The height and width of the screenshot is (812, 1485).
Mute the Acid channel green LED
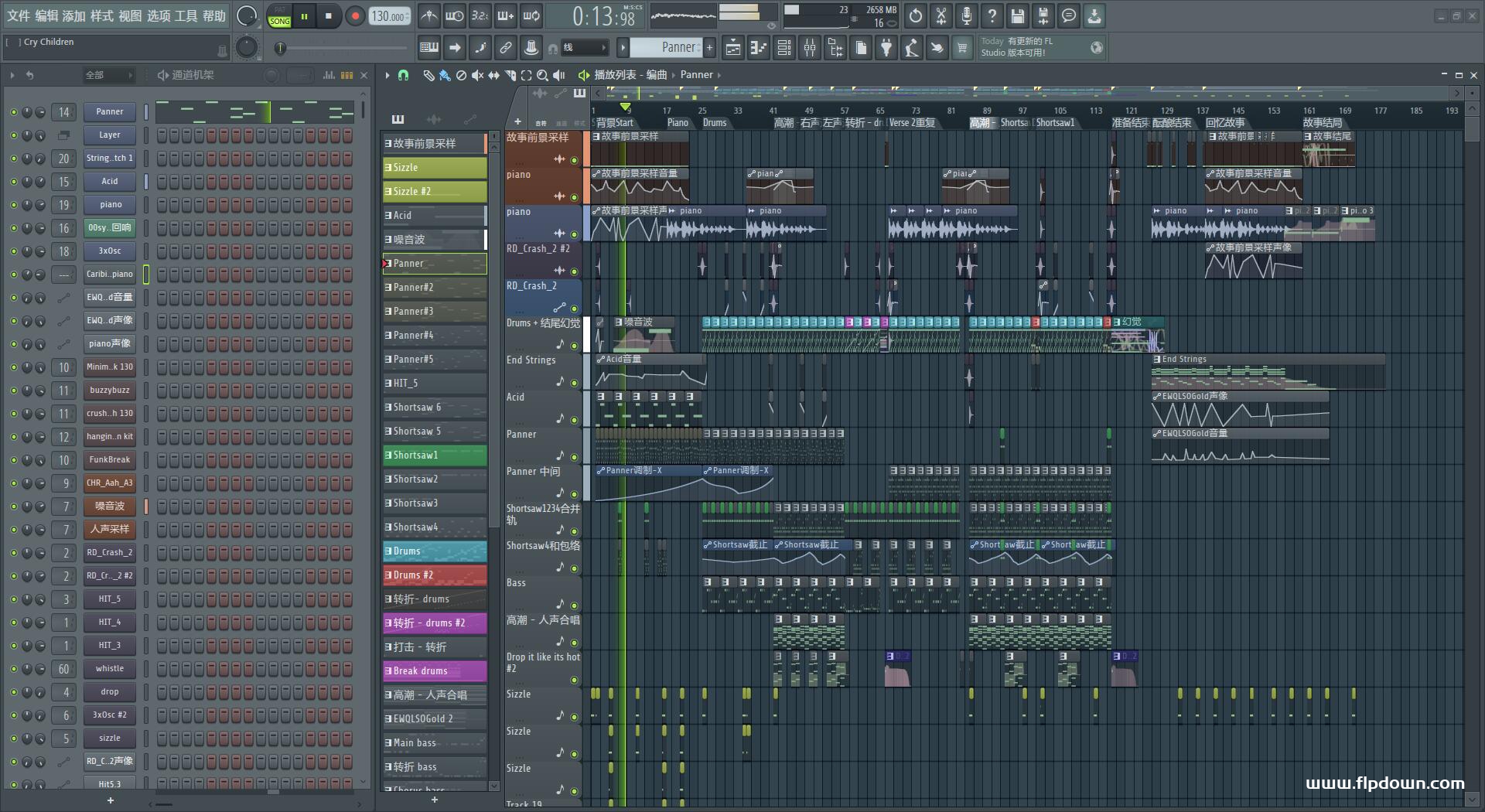13,182
